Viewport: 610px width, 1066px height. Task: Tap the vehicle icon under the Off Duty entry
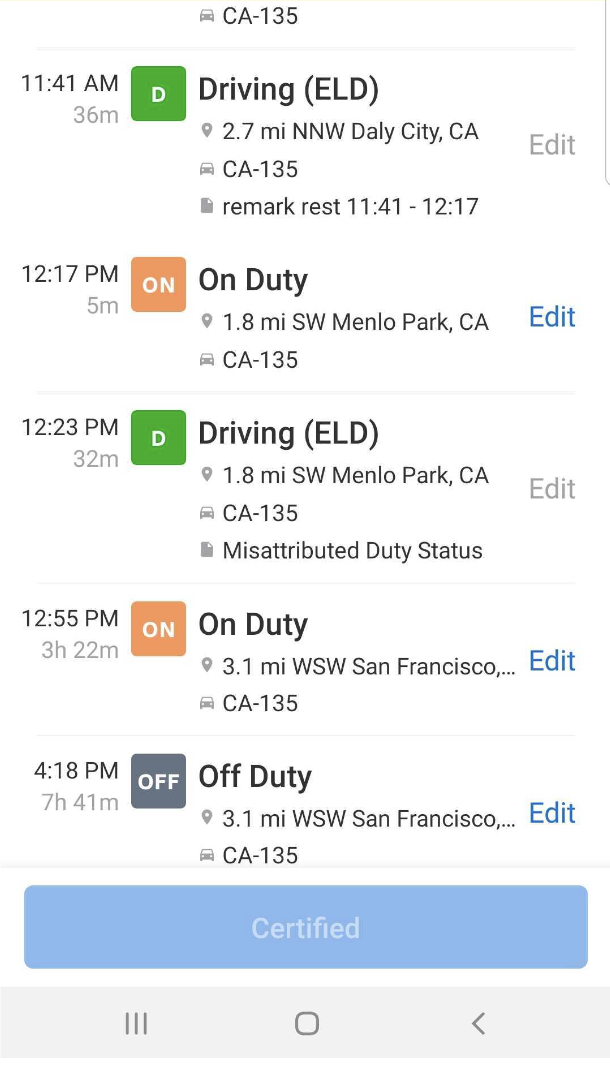207,855
